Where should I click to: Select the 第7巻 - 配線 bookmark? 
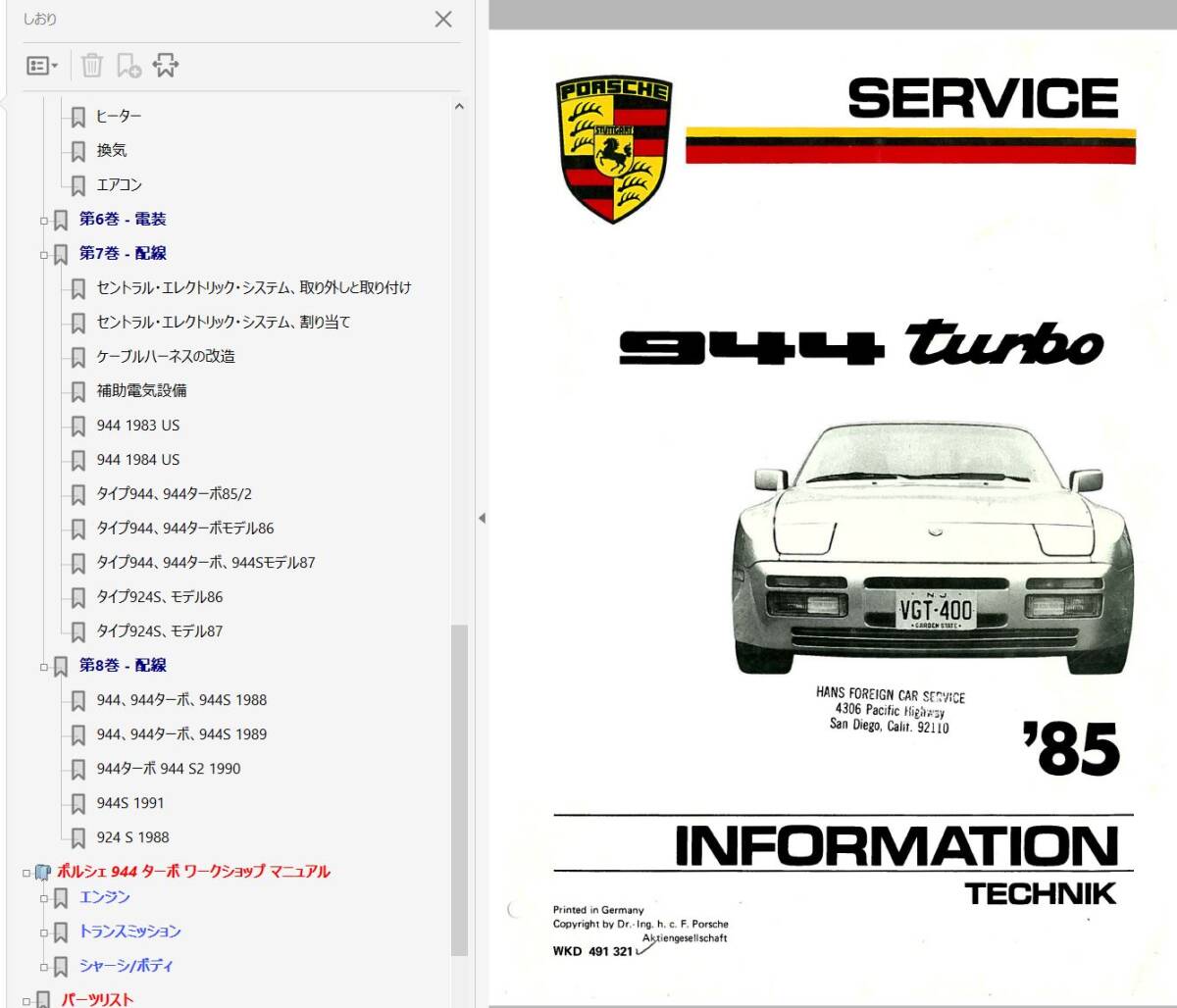pos(123,253)
